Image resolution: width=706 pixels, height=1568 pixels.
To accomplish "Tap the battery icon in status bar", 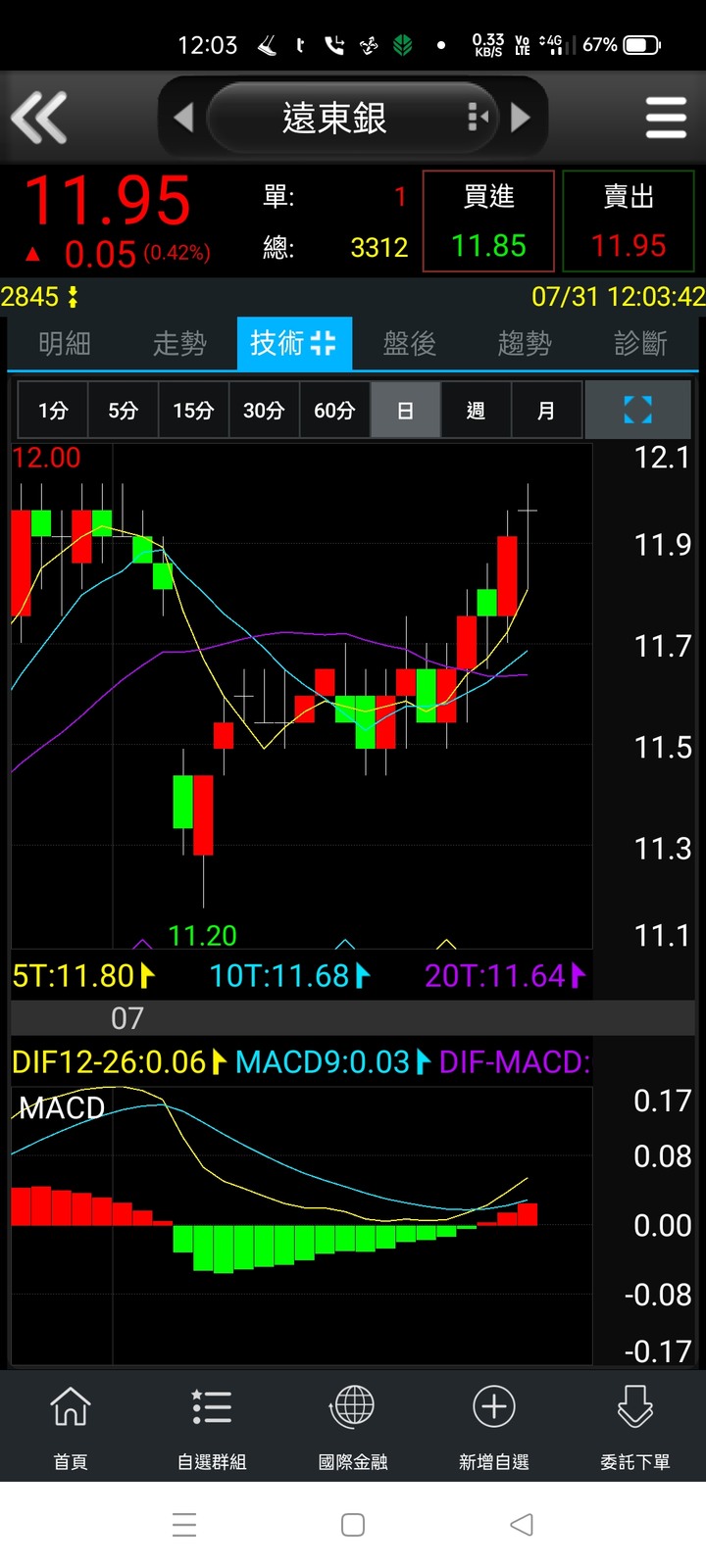I will (x=642, y=45).
